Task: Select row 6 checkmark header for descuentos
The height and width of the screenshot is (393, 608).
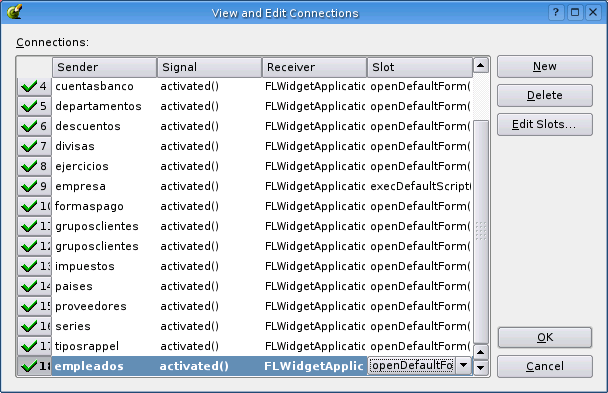Action: pyautogui.click(x=35, y=126)
